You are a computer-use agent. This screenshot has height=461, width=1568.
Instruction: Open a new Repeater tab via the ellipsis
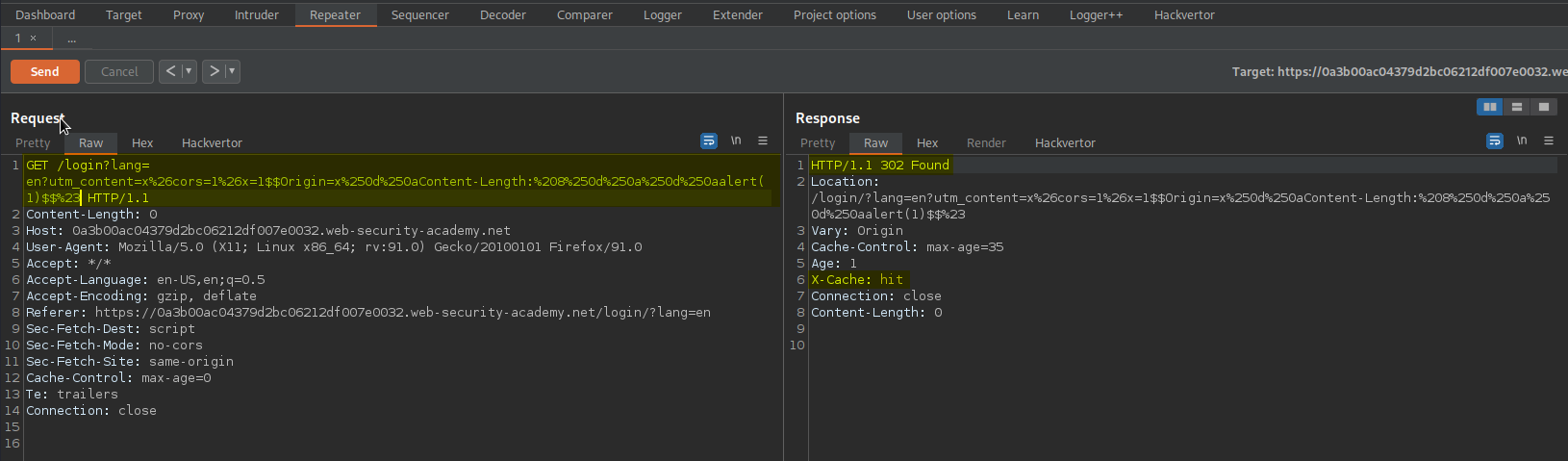click(x=71, y=38)
